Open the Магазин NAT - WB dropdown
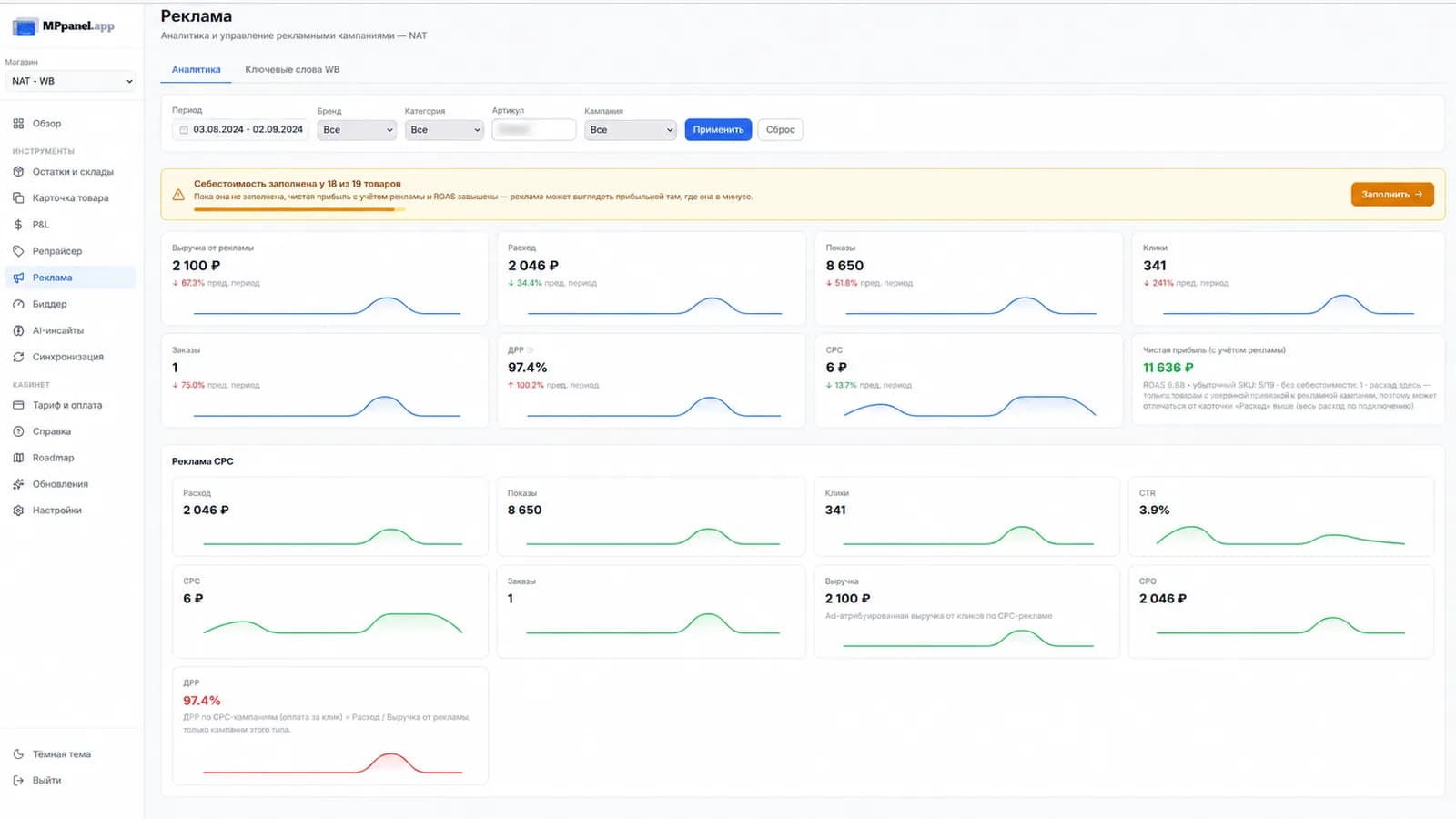 tap(71, 81)
